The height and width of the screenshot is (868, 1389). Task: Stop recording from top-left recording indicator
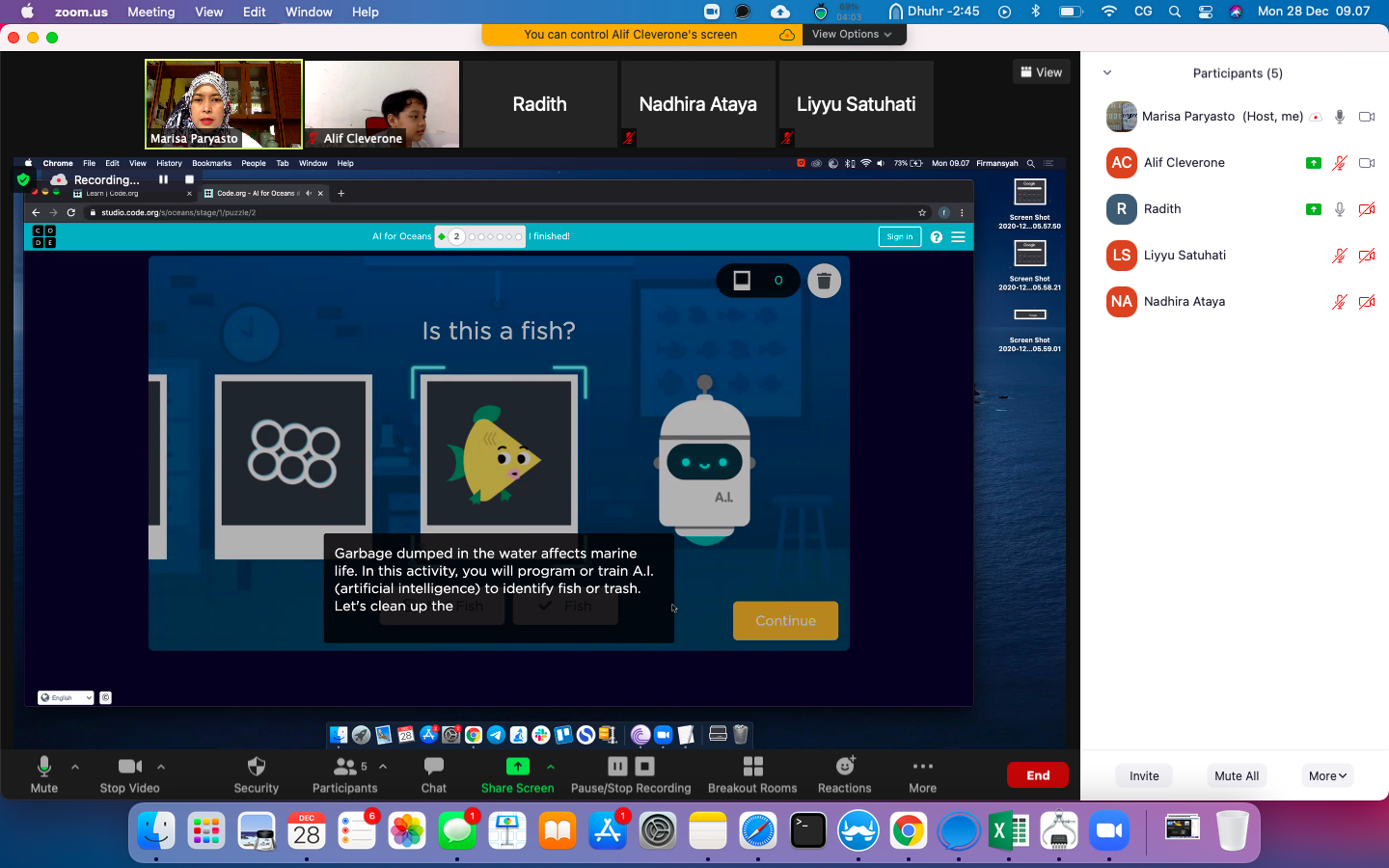click(x=190, y=179)
